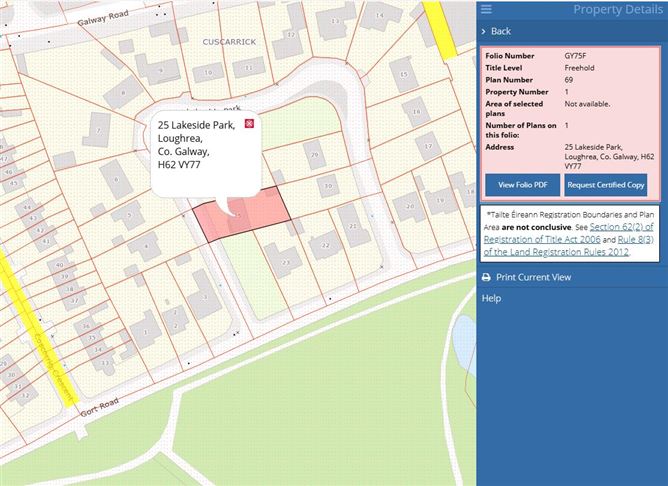Click the Property Details panel title

point(616,10)
